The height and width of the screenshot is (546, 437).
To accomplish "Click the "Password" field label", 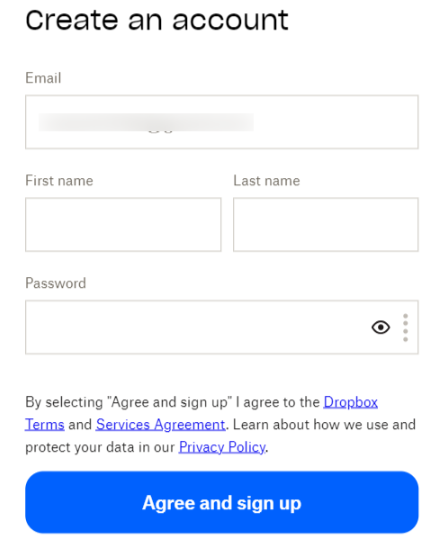I will coord(55,283).
